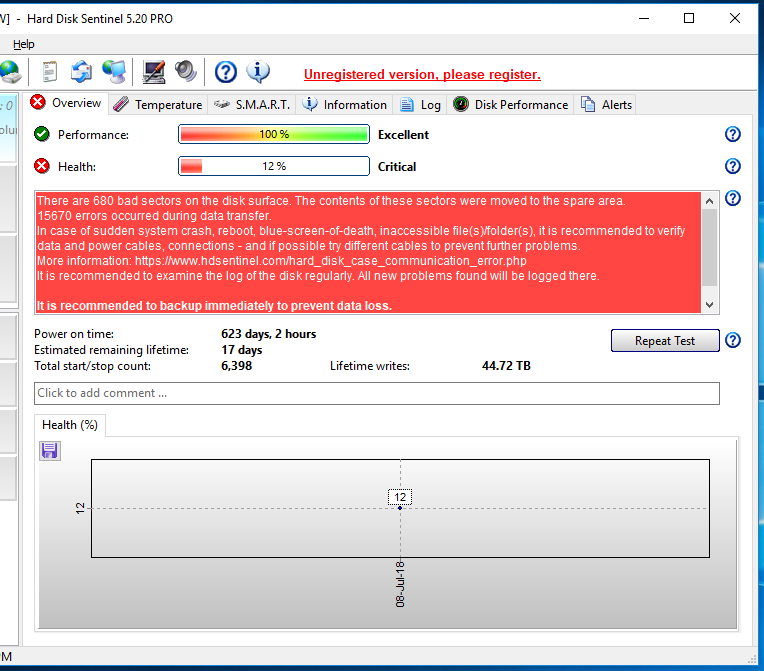Click the 12 data point on graph
Viewport: 764px width, 671px height.
click(x=400, y=508)
